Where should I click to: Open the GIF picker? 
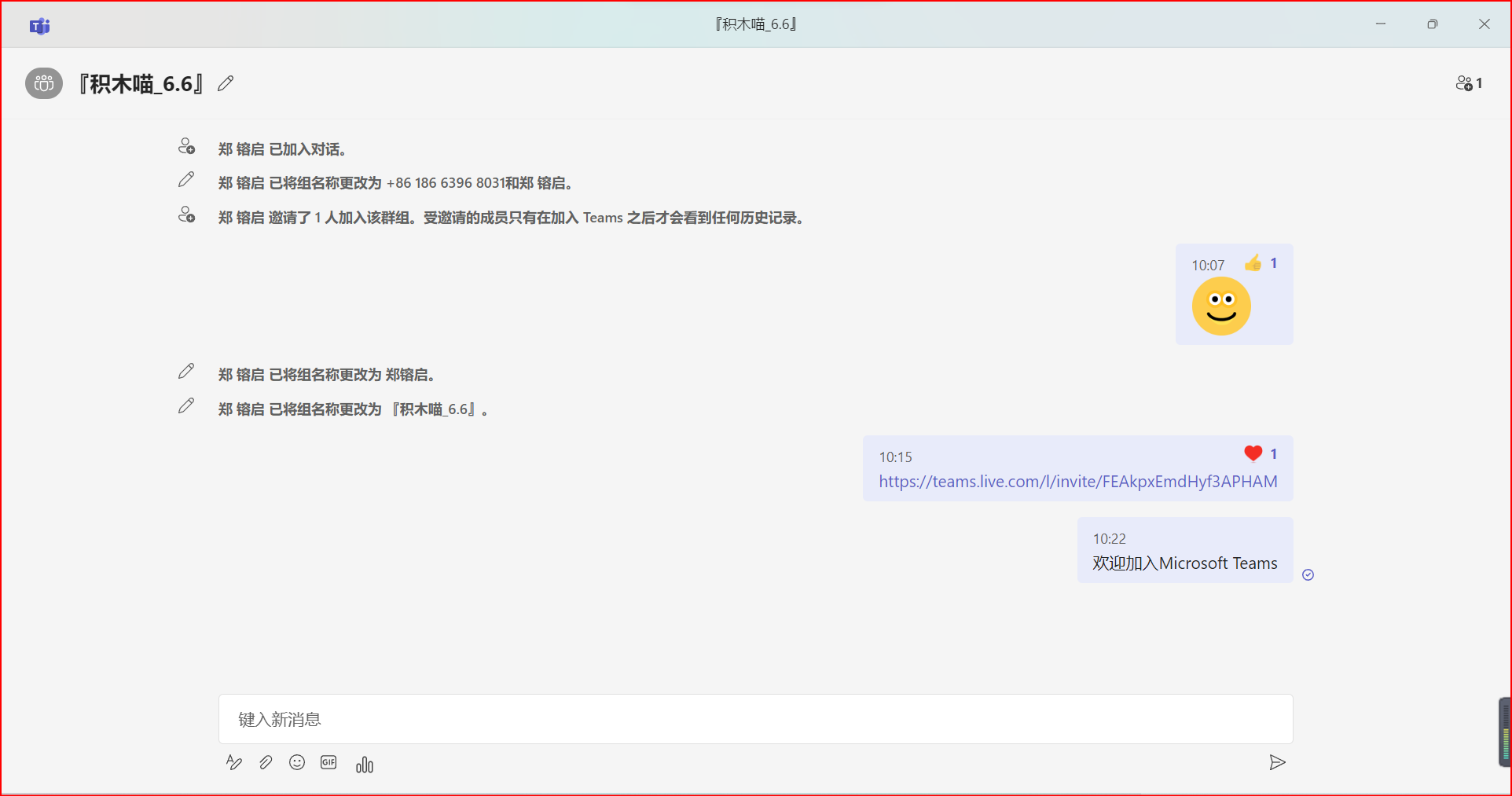[x=328, y=762]
